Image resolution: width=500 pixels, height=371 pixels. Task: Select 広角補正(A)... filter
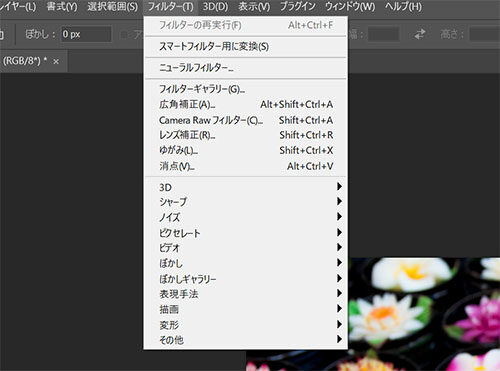tap(246, 105)
